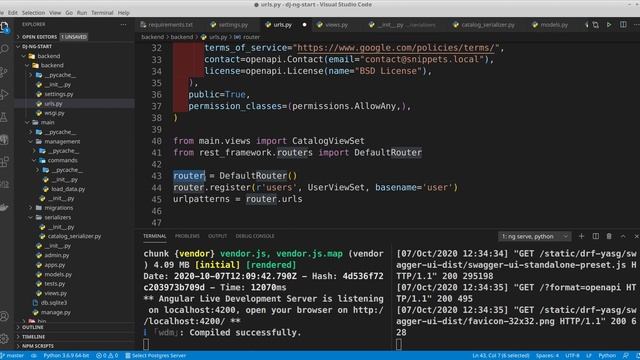Split the editor to the right
Screen dimensions: 640x360
(623, 25)
